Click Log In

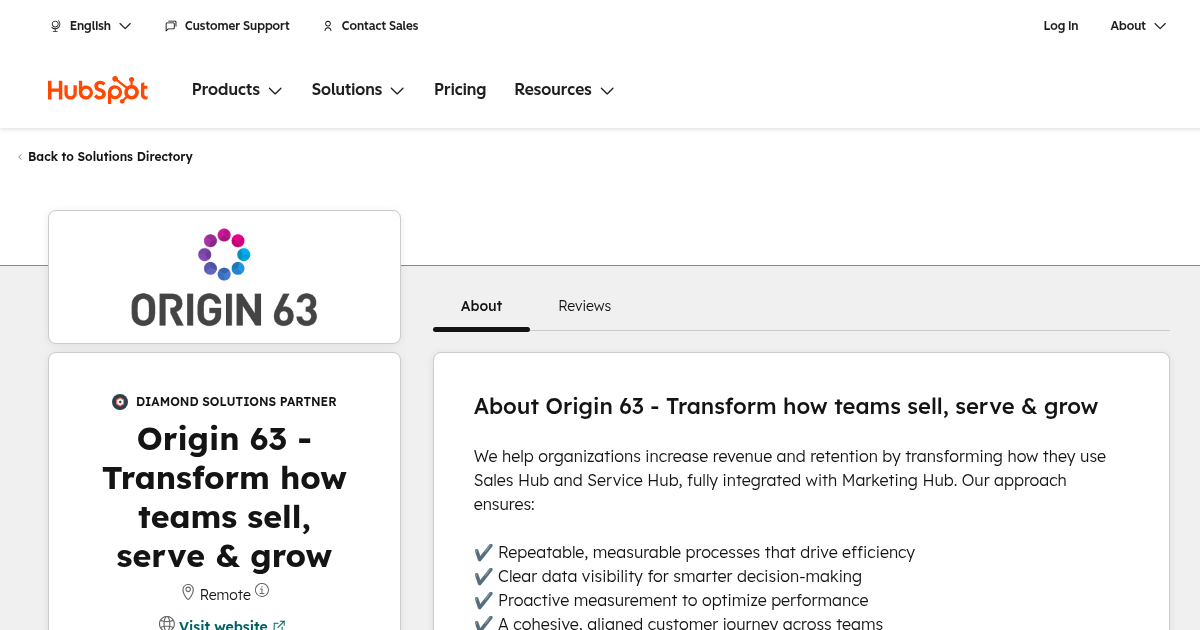click(x=1061, y=26)
